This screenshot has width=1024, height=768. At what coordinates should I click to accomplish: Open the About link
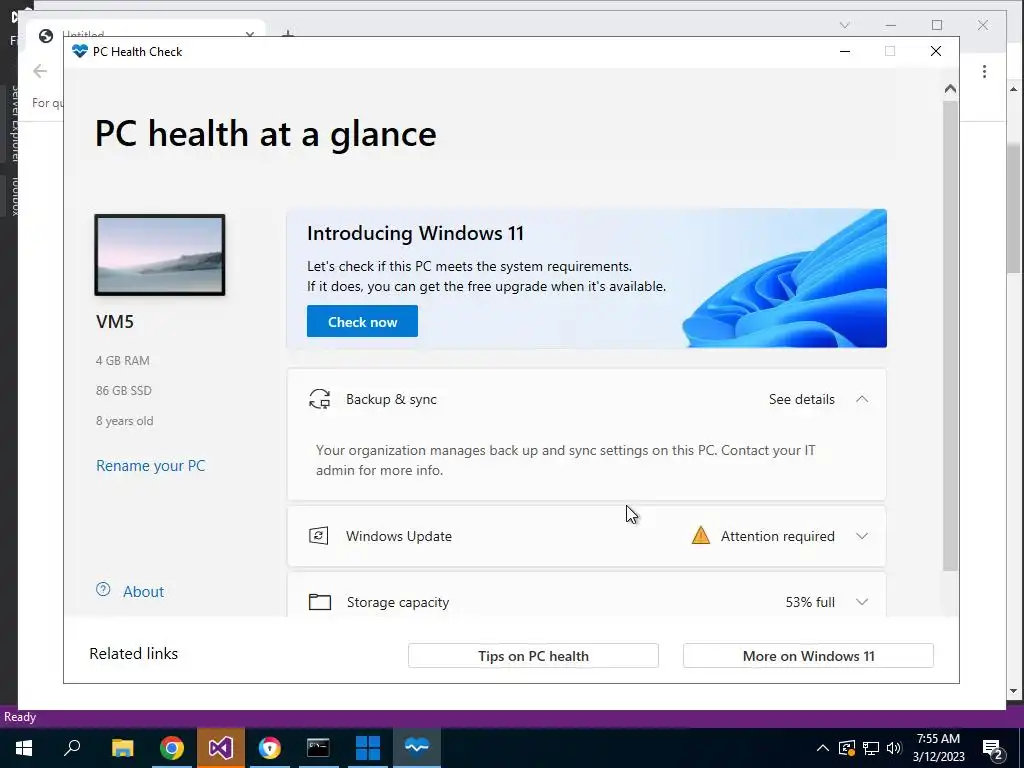point(144,592)
